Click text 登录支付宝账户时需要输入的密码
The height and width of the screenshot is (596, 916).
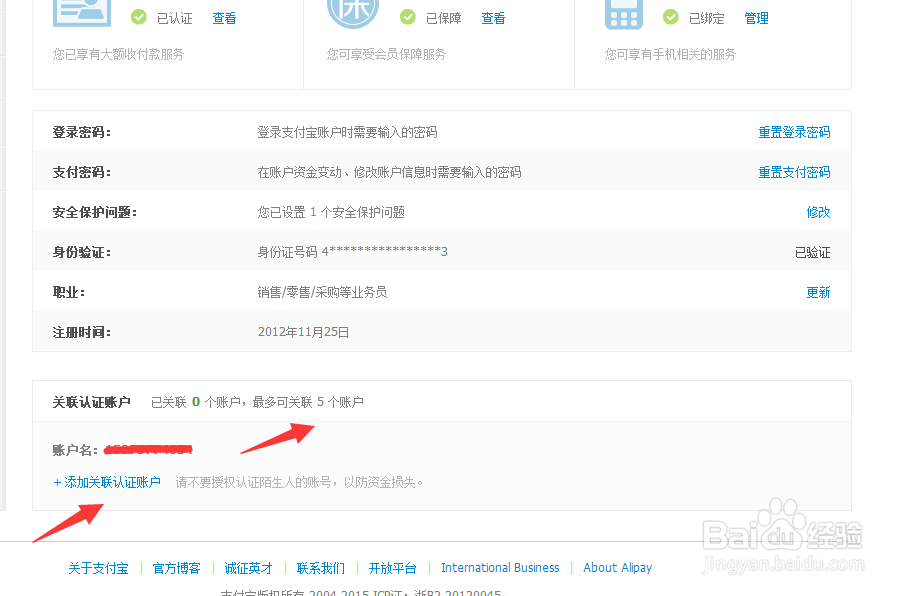pos(348,133)
